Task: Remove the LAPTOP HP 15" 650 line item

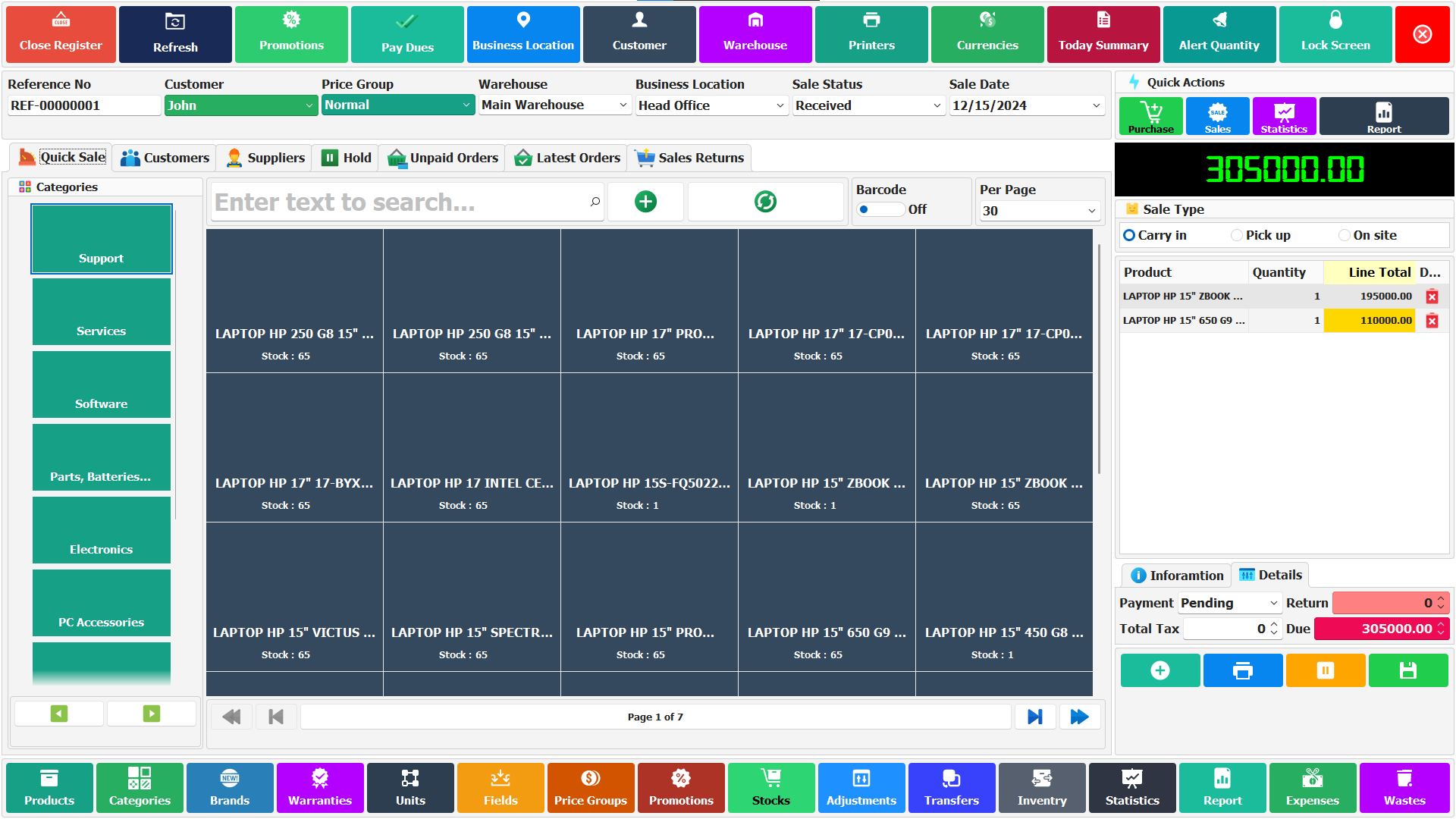Action: pos(1432,321)
